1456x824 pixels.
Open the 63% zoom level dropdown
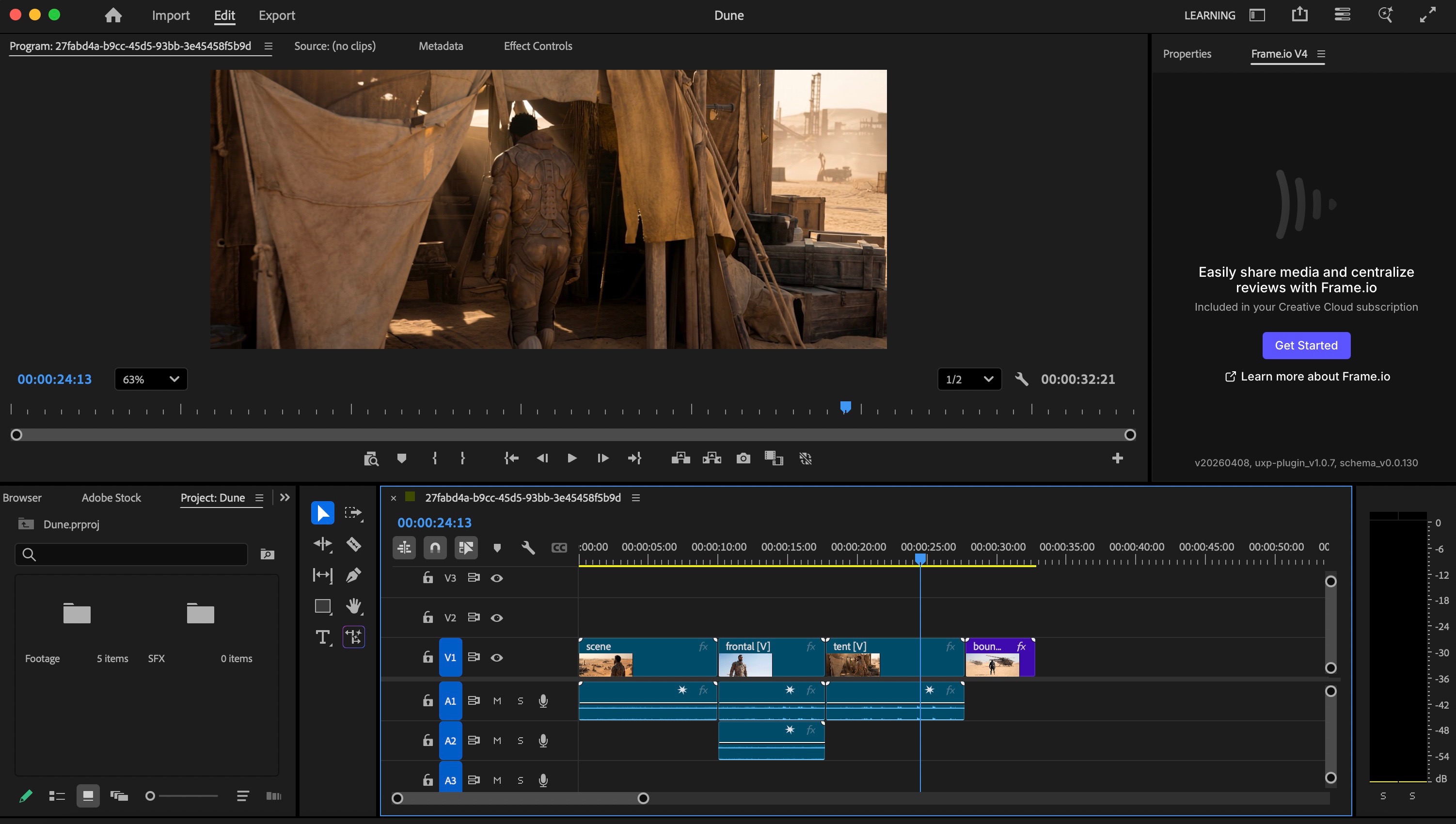tap(151, 379)
